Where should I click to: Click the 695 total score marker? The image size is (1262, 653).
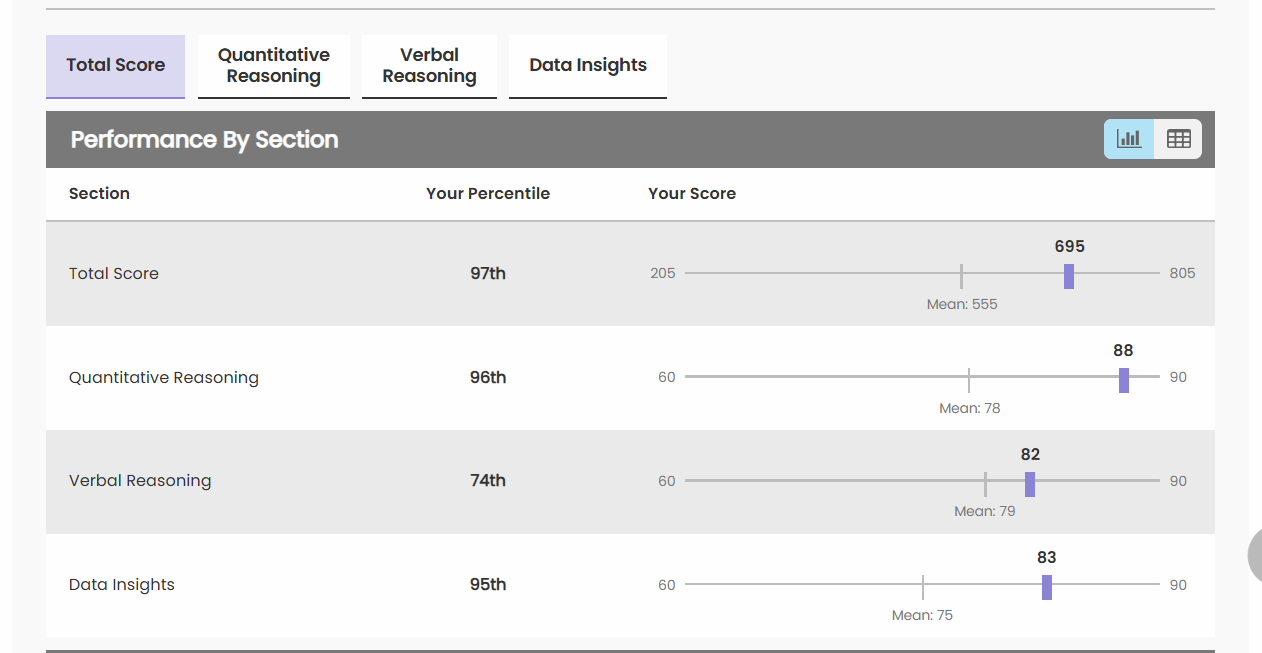click(1069, 276)
